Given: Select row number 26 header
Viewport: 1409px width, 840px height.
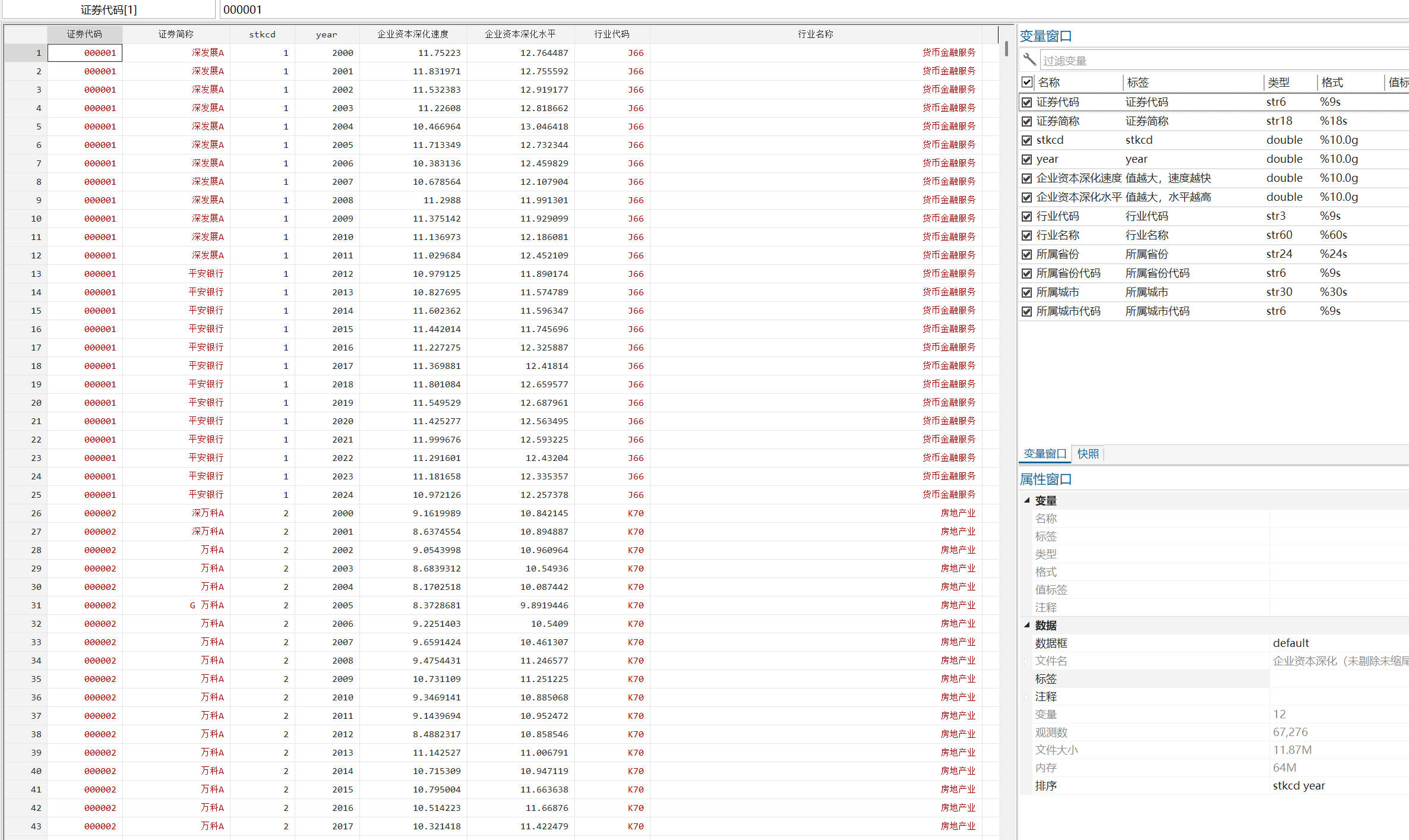Looking at the screenshot, I should [26, 513].
